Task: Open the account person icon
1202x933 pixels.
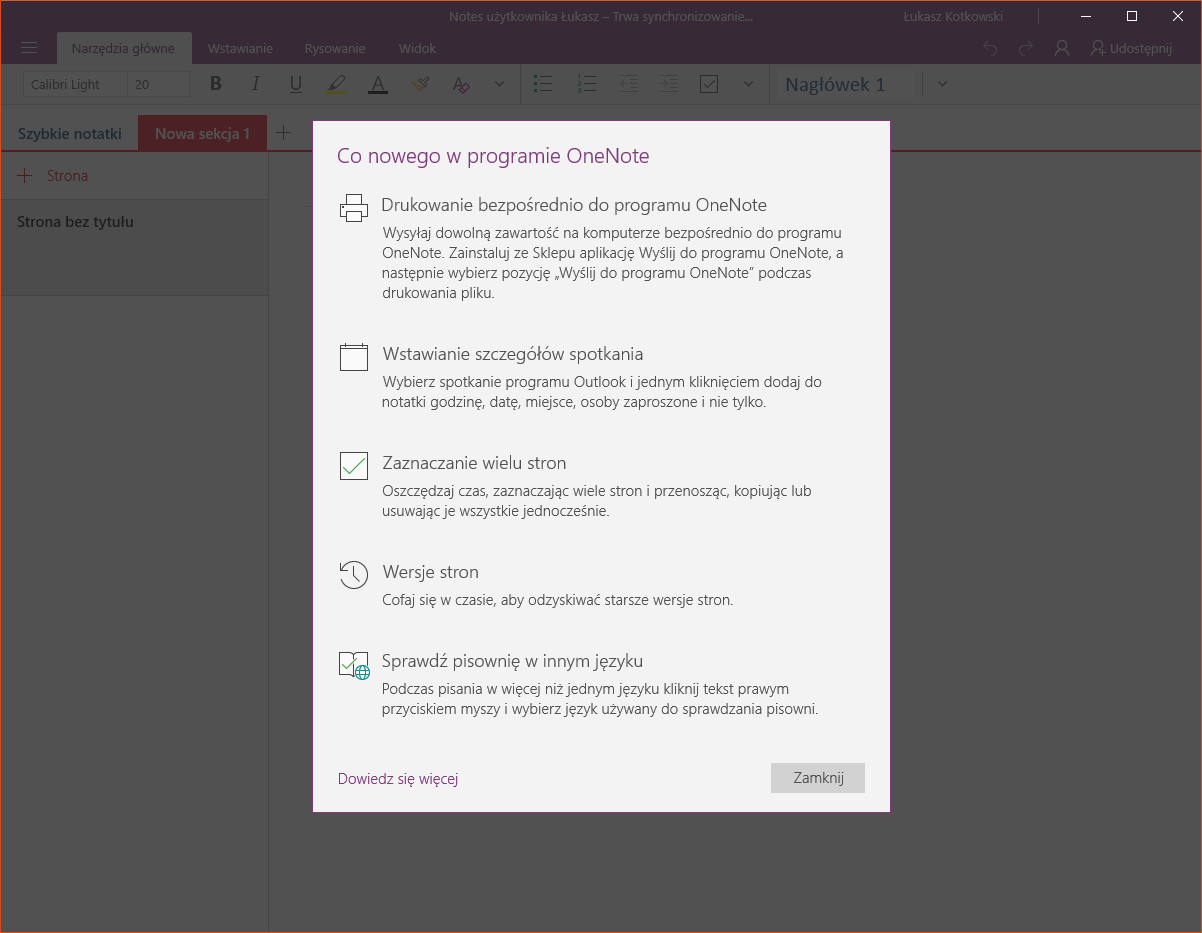Action: pos(1062,48)
